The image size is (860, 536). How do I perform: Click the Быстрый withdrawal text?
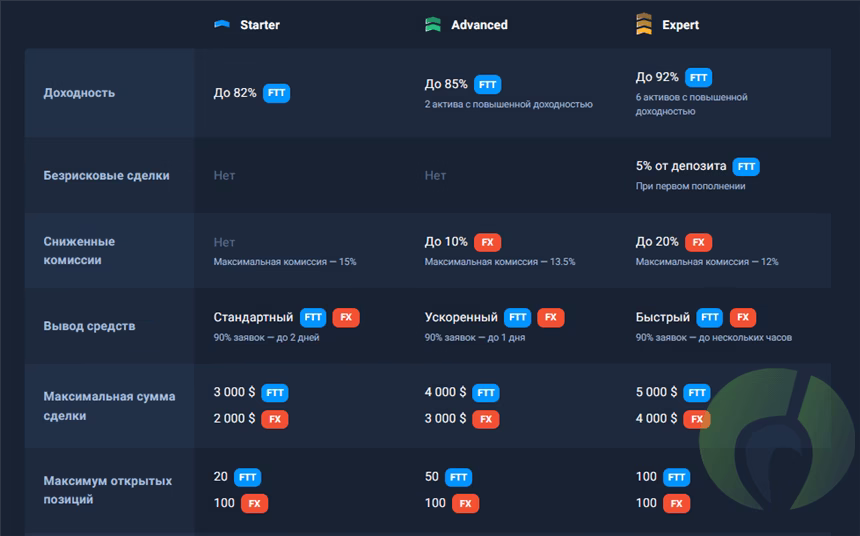[x=663, y=317]
